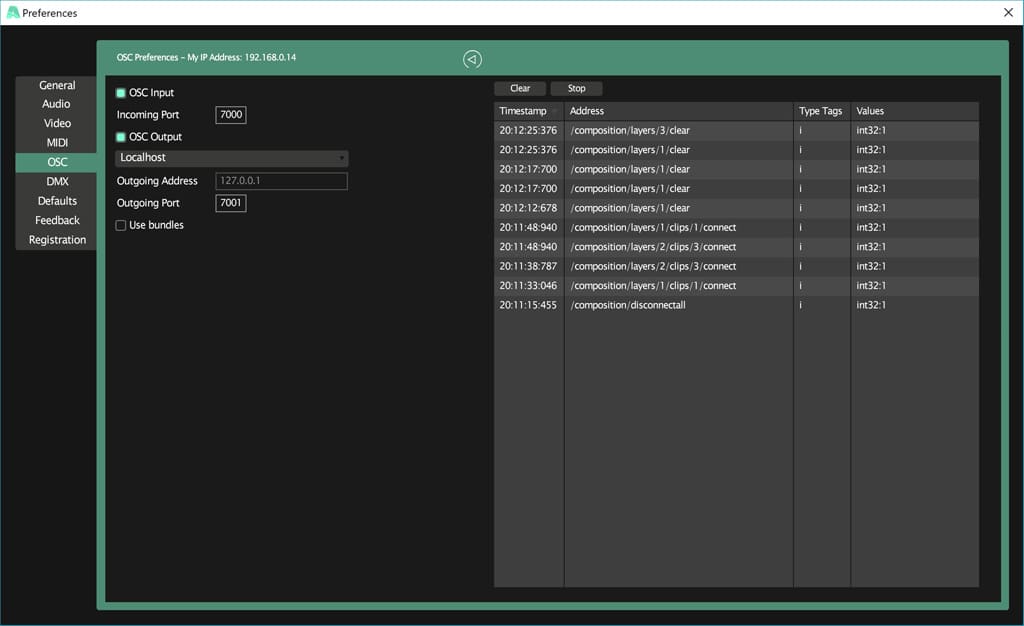Open the Registration tab
The image size is (1024, 626).
pyautogui.click(x=57, y=240)
